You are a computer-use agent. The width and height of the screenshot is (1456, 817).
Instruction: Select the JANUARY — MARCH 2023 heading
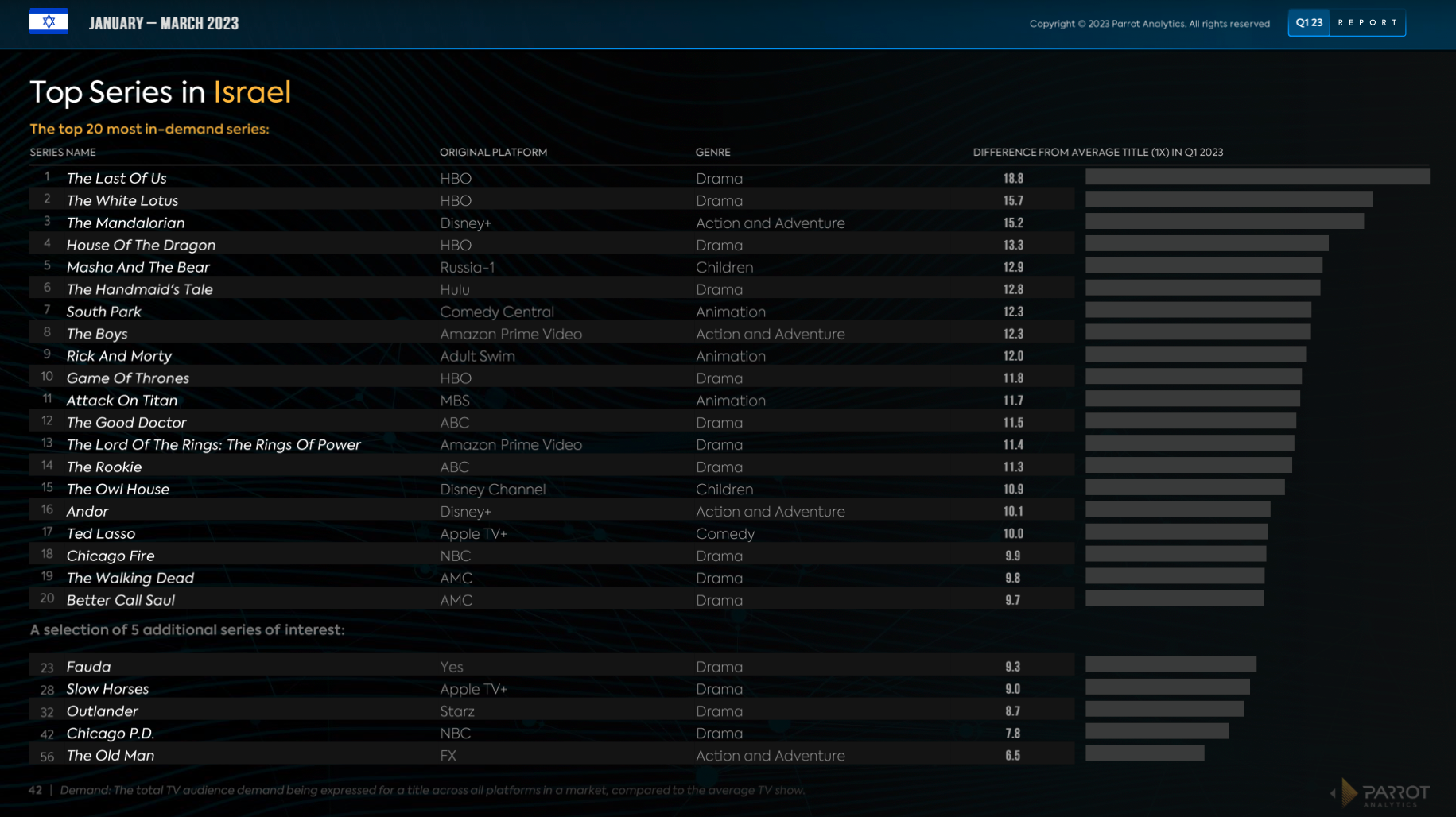[164, 23]
